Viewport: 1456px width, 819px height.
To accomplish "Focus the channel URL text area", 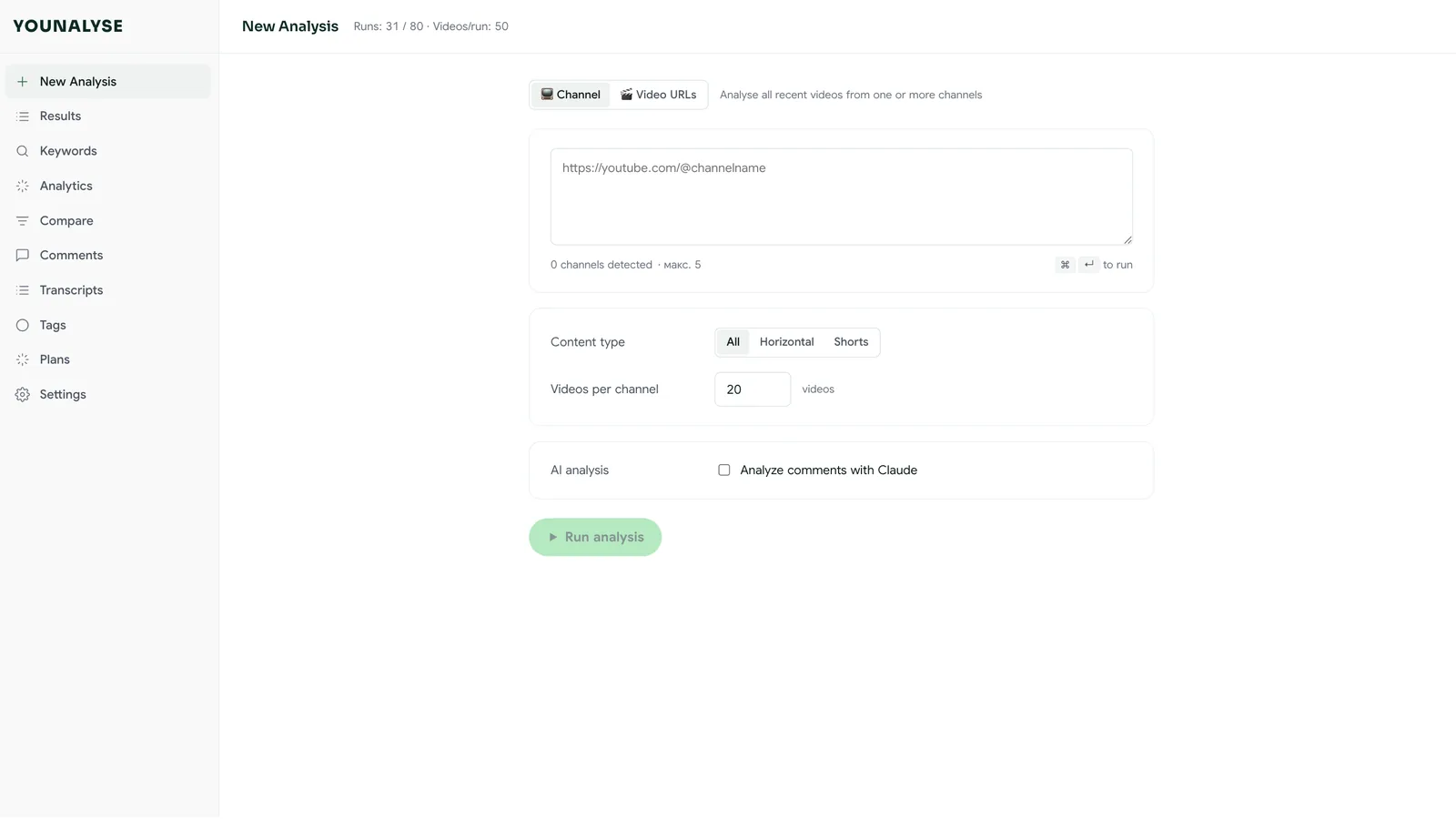I will [842, 197].
